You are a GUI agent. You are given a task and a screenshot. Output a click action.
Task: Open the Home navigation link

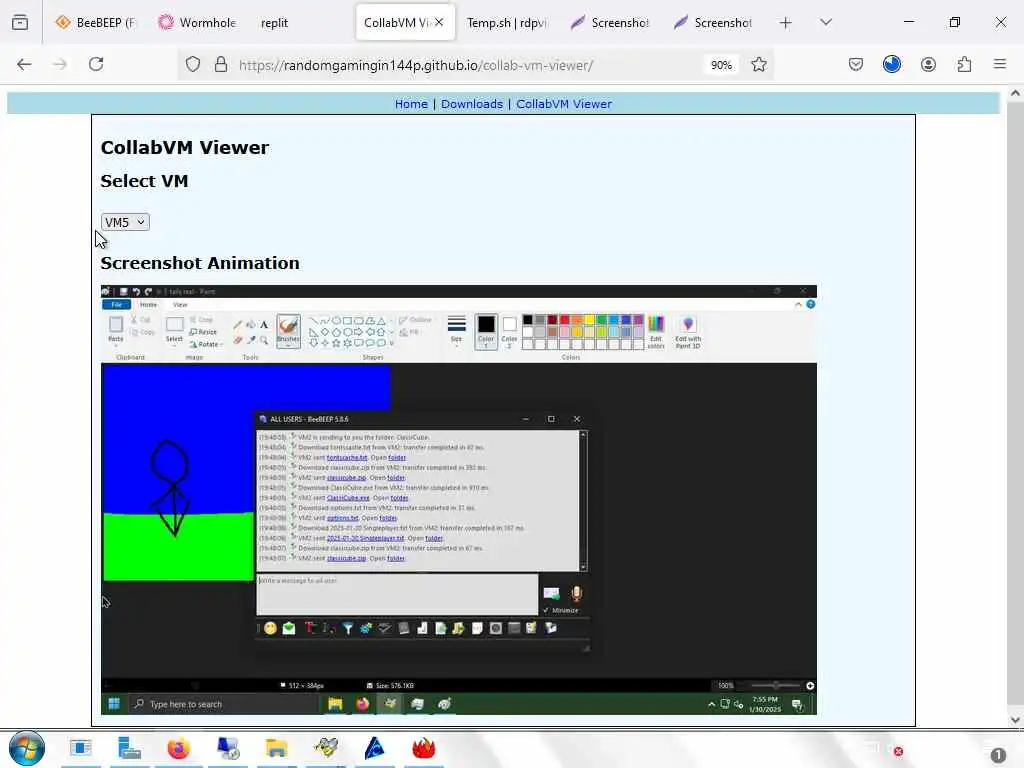tap(411, 104)
